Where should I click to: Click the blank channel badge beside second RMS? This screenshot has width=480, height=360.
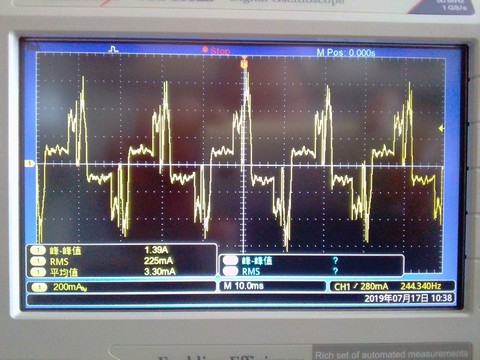(230, 271)
